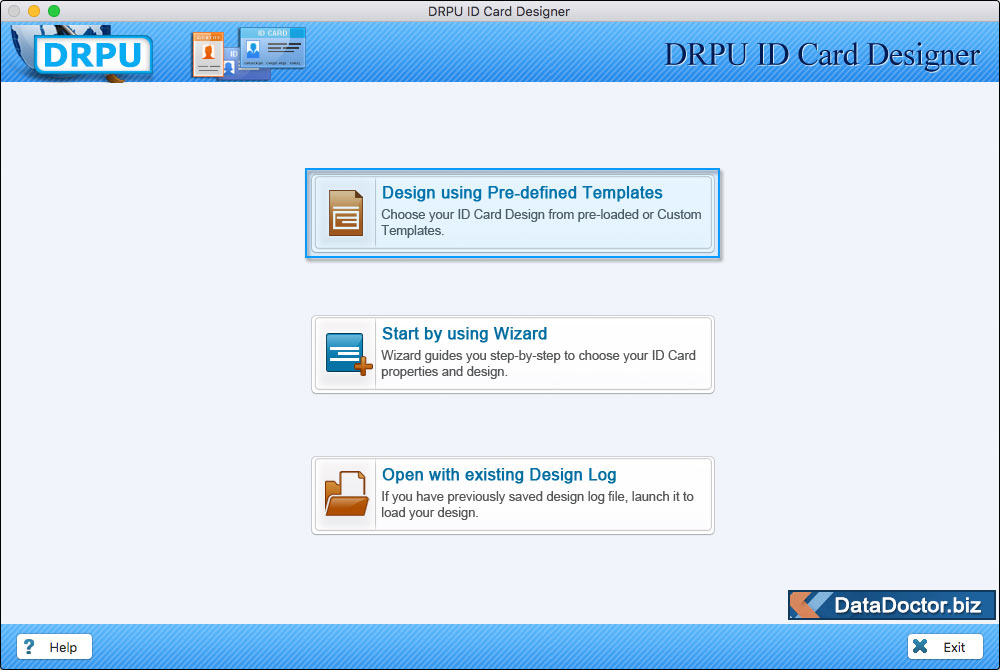Open the Help button label
The width and height of the screenshot is (1000, 670).
point(63,647)
